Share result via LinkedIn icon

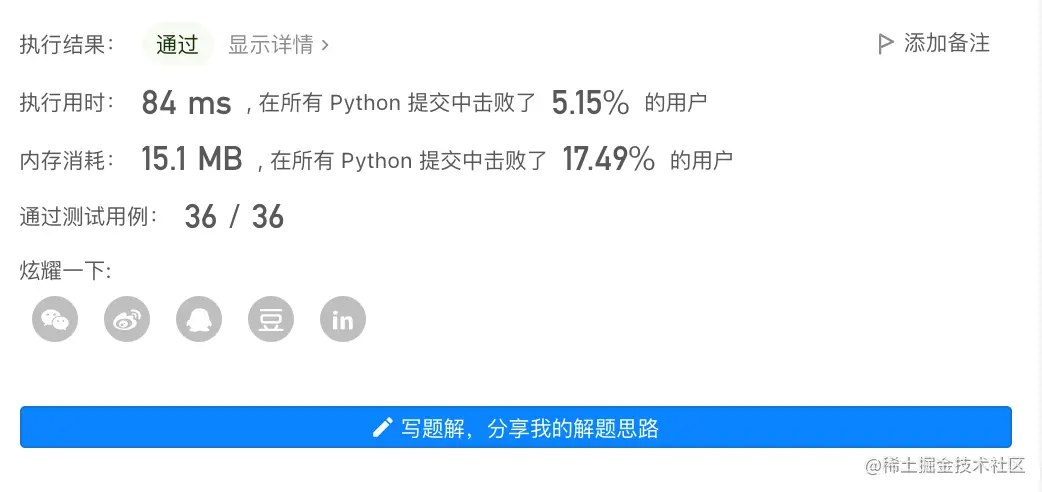343,320
